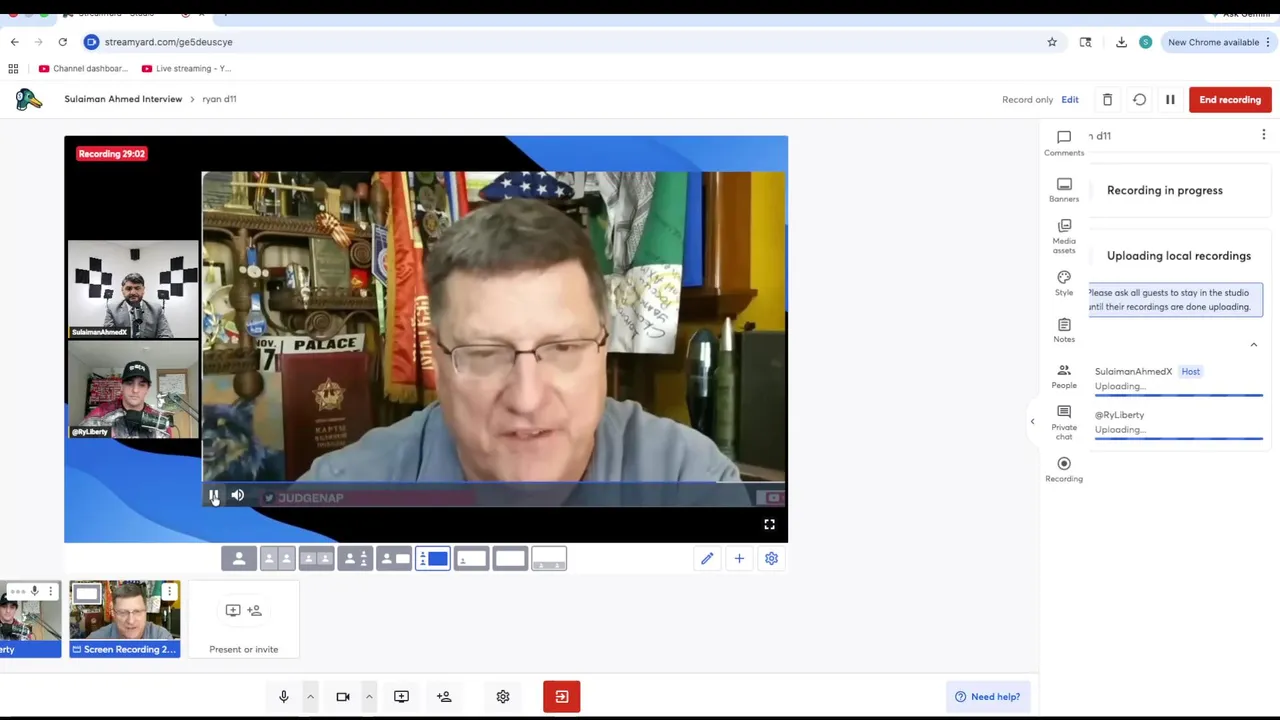Viewport: 1280px width, 720px height.
Task: Click the Screen Recording participant thumbnail
Action: pos(125,619)
